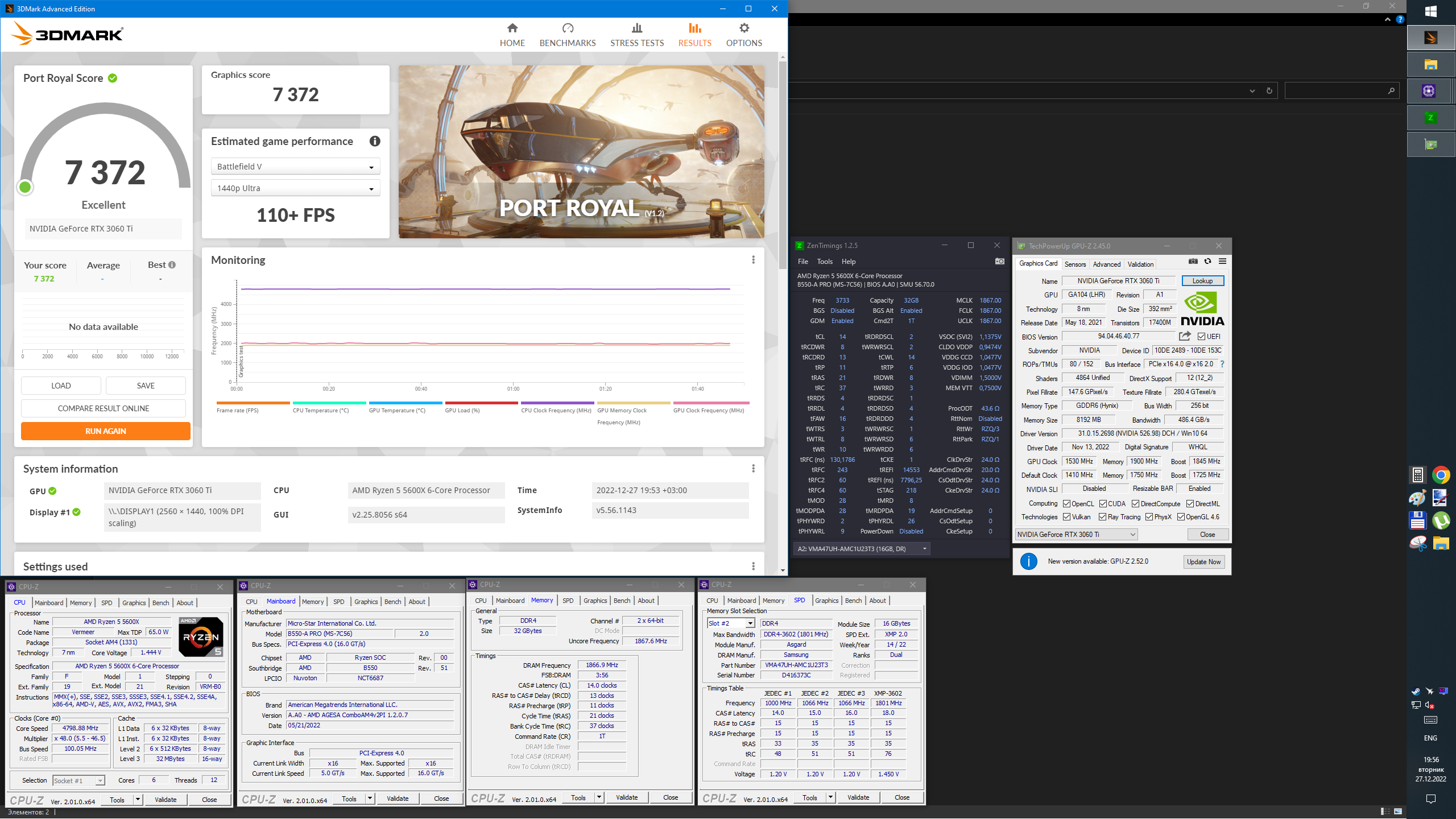Toggle OpenGL 4.6 checkbox in GPU-Z
This screenshot has width=1456, height=819.
tap(1181, 517)
